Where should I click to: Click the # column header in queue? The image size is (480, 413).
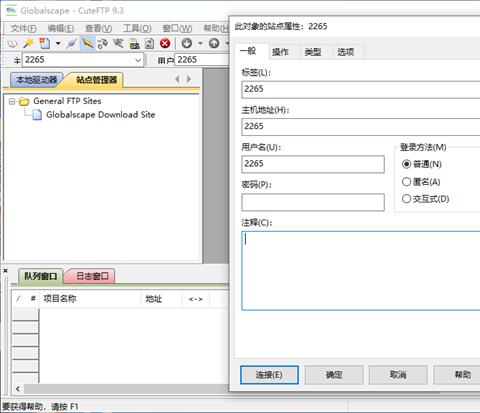[x=33, y=299]
